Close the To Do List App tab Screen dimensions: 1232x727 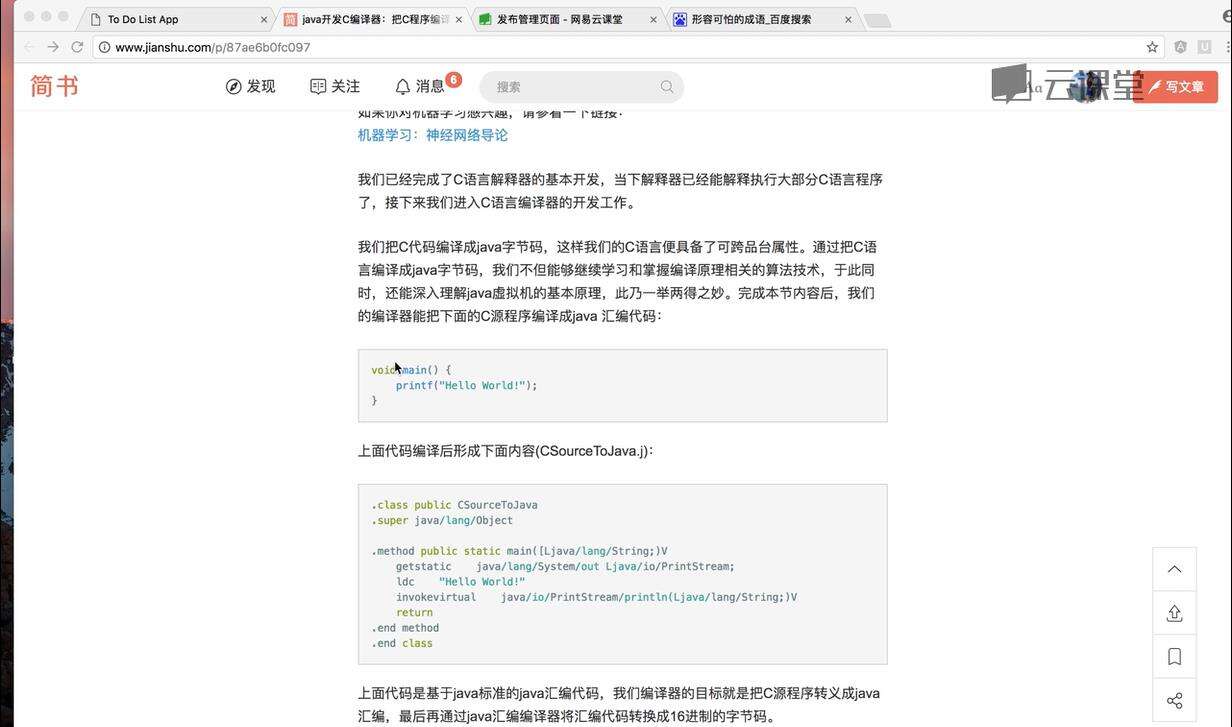264,19
